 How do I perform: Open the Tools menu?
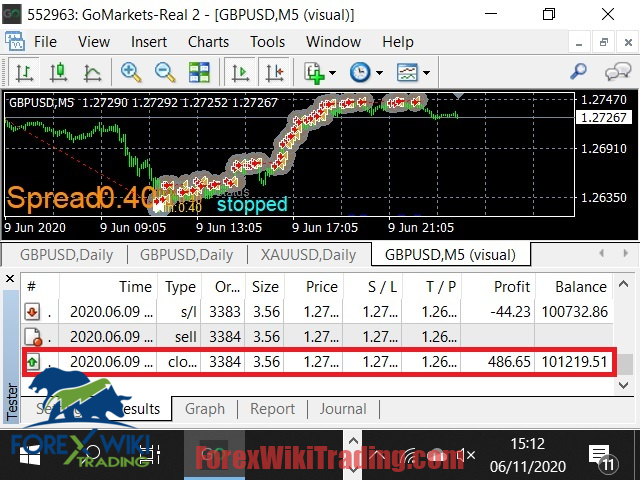pos(267,42)
